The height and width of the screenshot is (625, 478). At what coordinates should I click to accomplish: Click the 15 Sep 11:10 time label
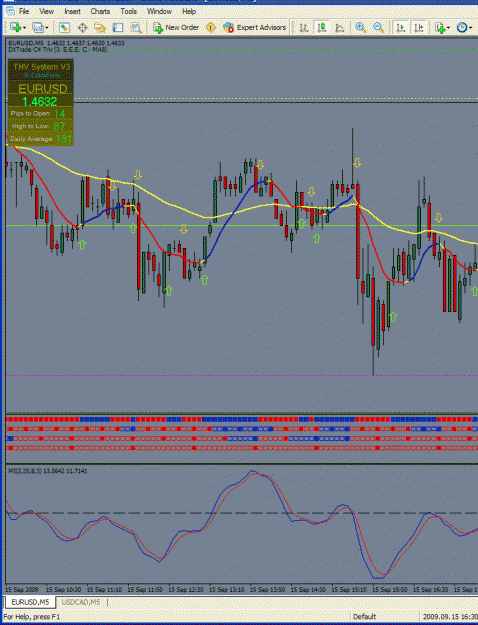104,589
